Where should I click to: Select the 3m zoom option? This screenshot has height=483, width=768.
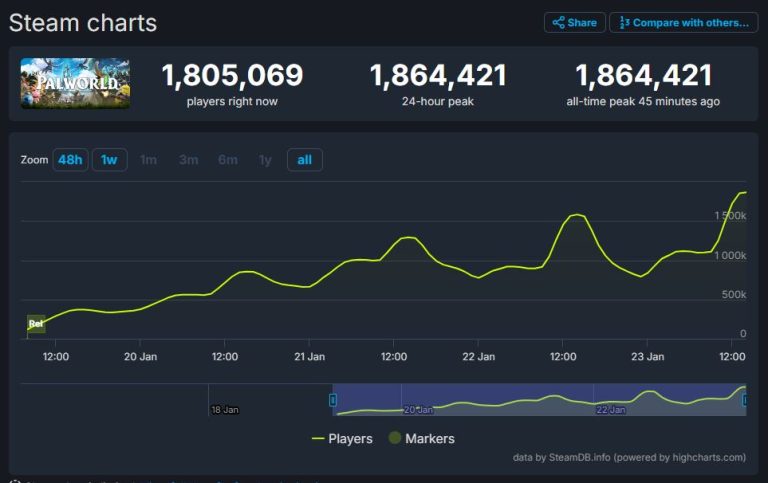[x=189, y=160]
